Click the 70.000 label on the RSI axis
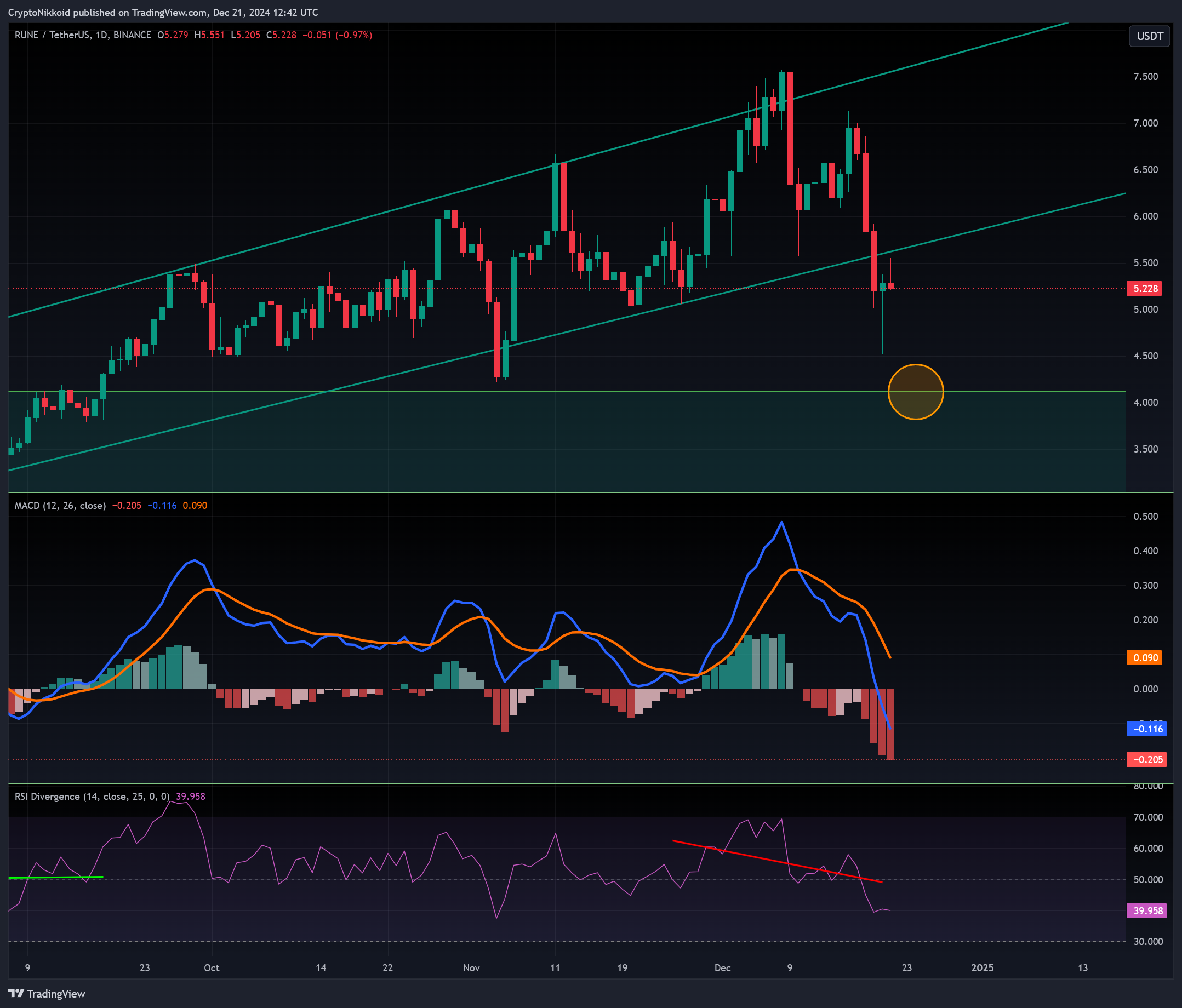 click(x=1148, y=817)
